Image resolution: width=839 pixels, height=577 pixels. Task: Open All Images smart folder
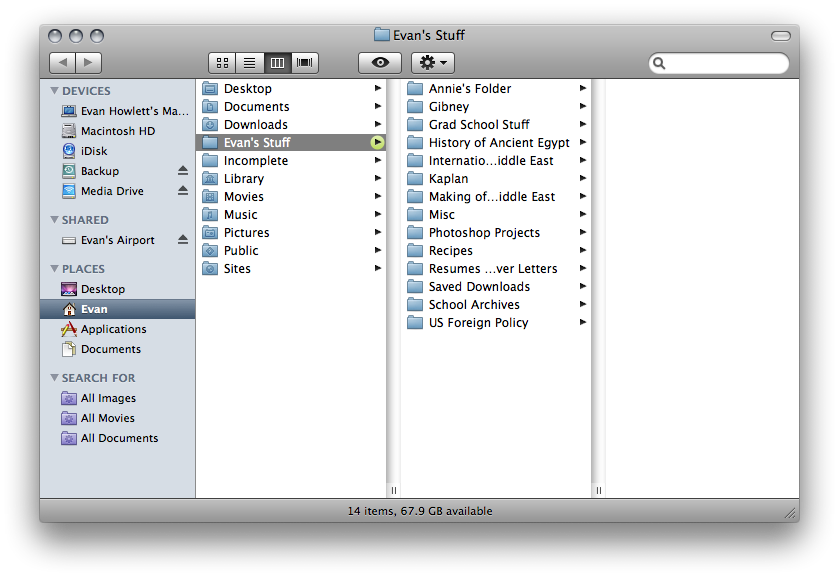point(69,398)
